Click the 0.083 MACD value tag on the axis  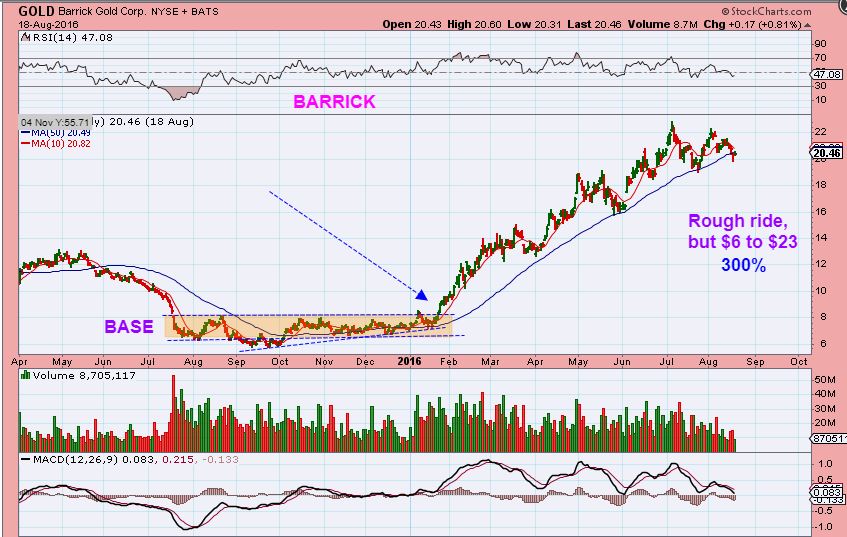[827, 492]
